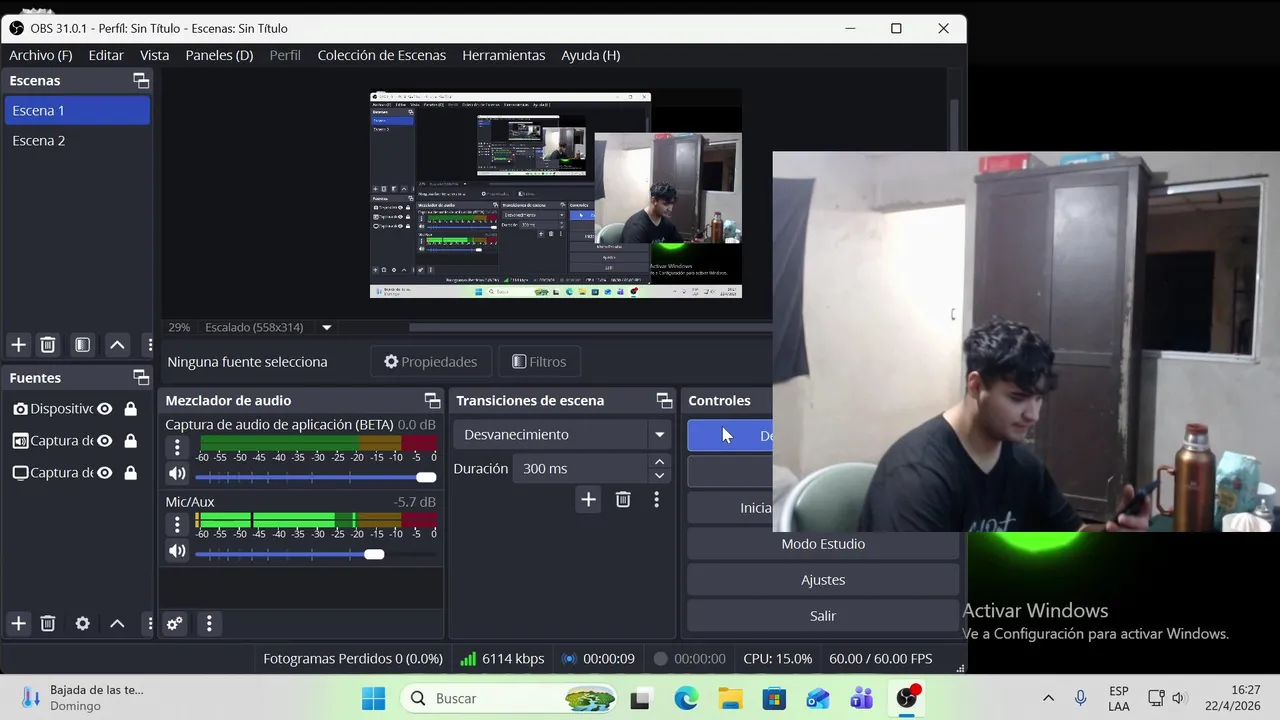Click the Salir button
Screen dimensions: 1280x720
coord(823,616)
